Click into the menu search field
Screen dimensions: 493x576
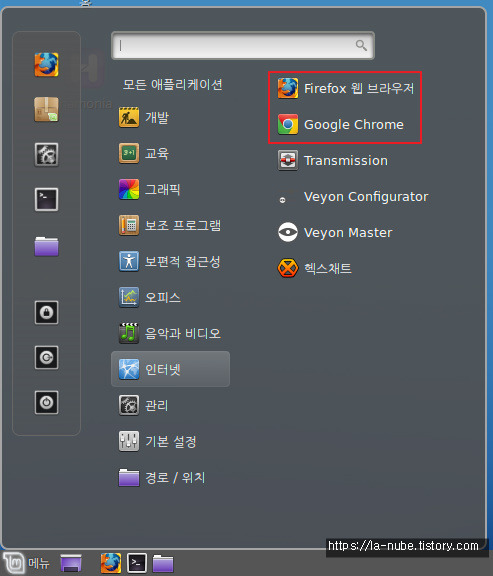point(243,46)
